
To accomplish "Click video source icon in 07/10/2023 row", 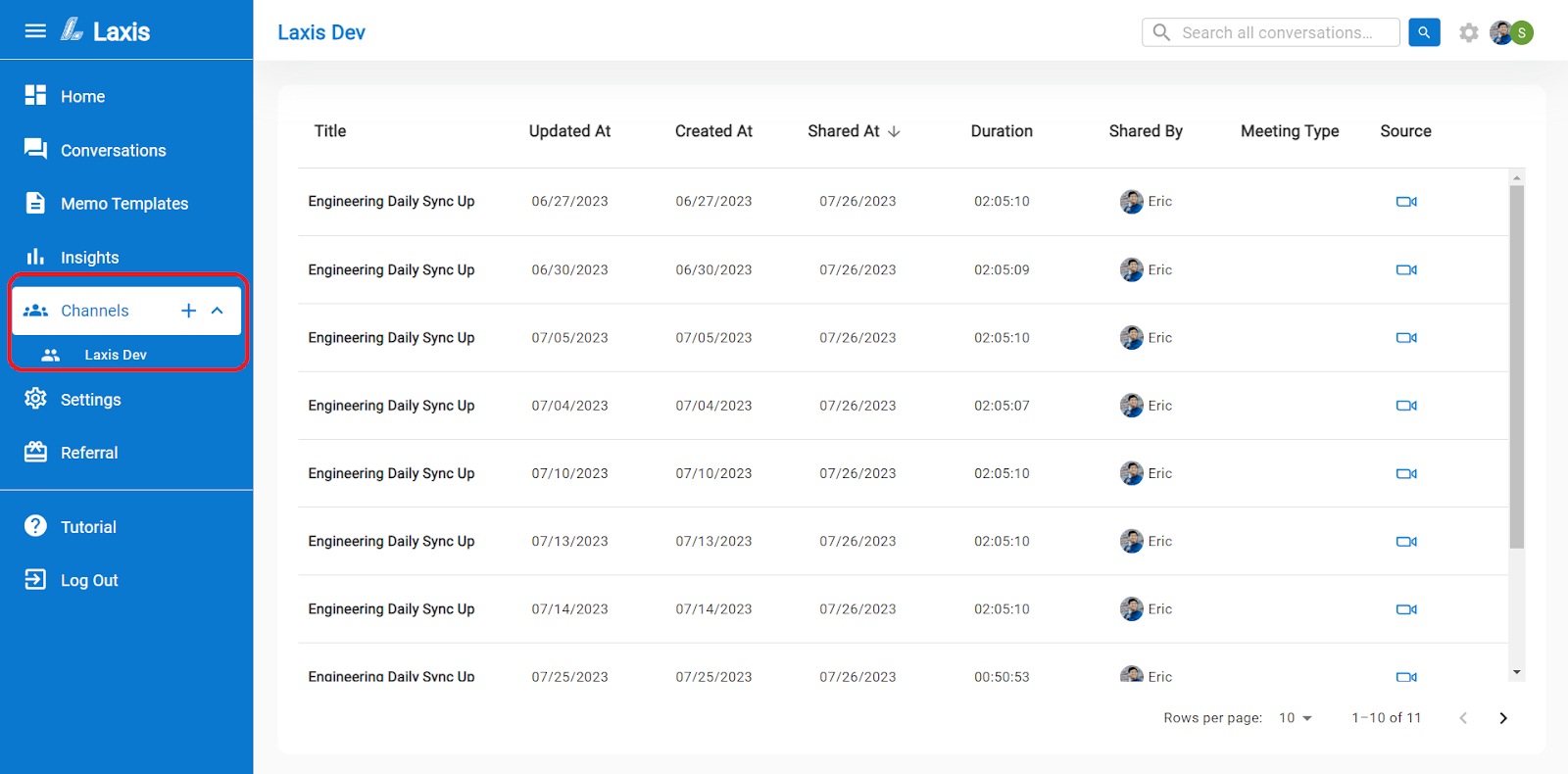I will (x=1406, y=473).
